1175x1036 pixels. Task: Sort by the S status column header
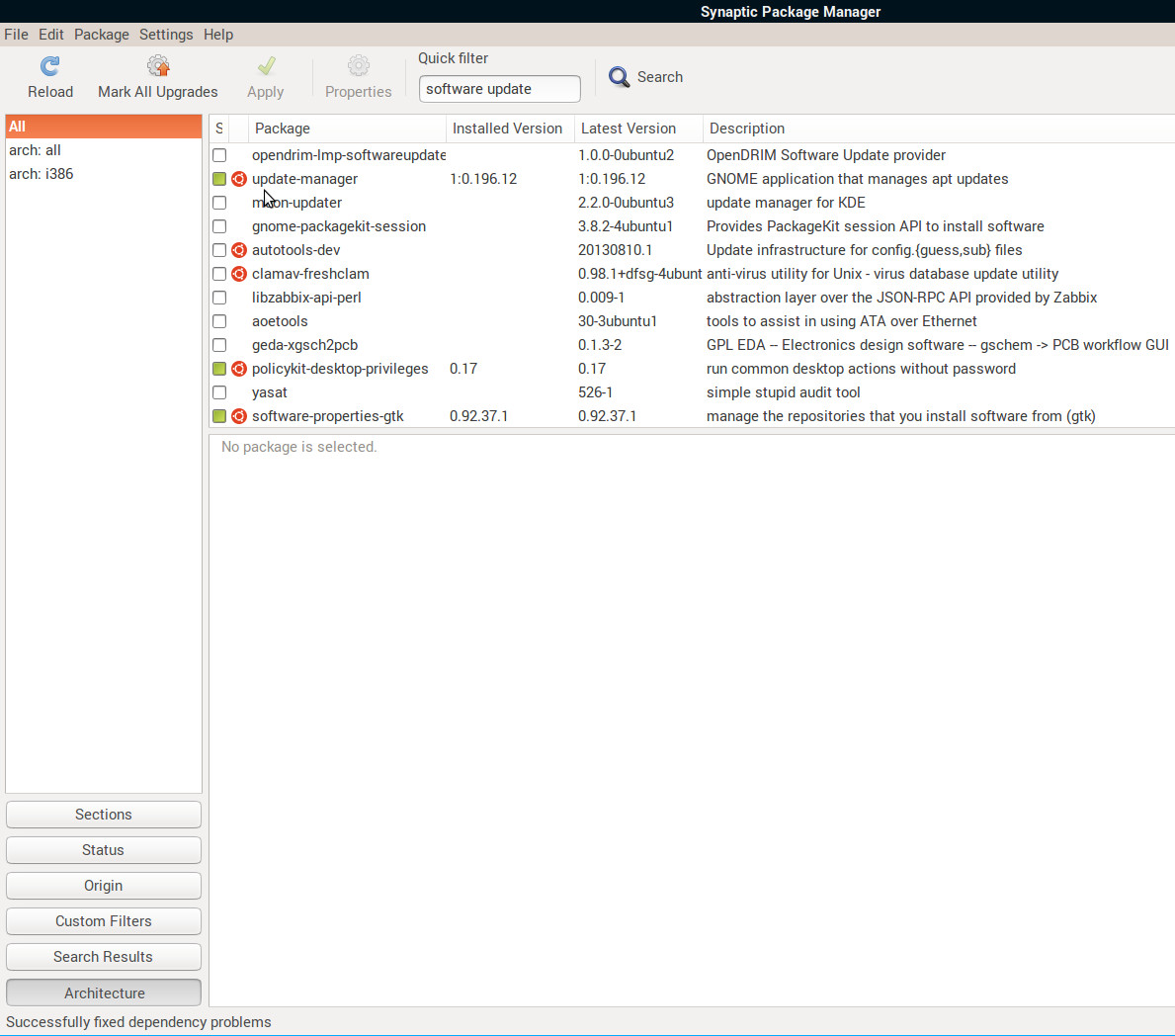click(x=218, y=129)
